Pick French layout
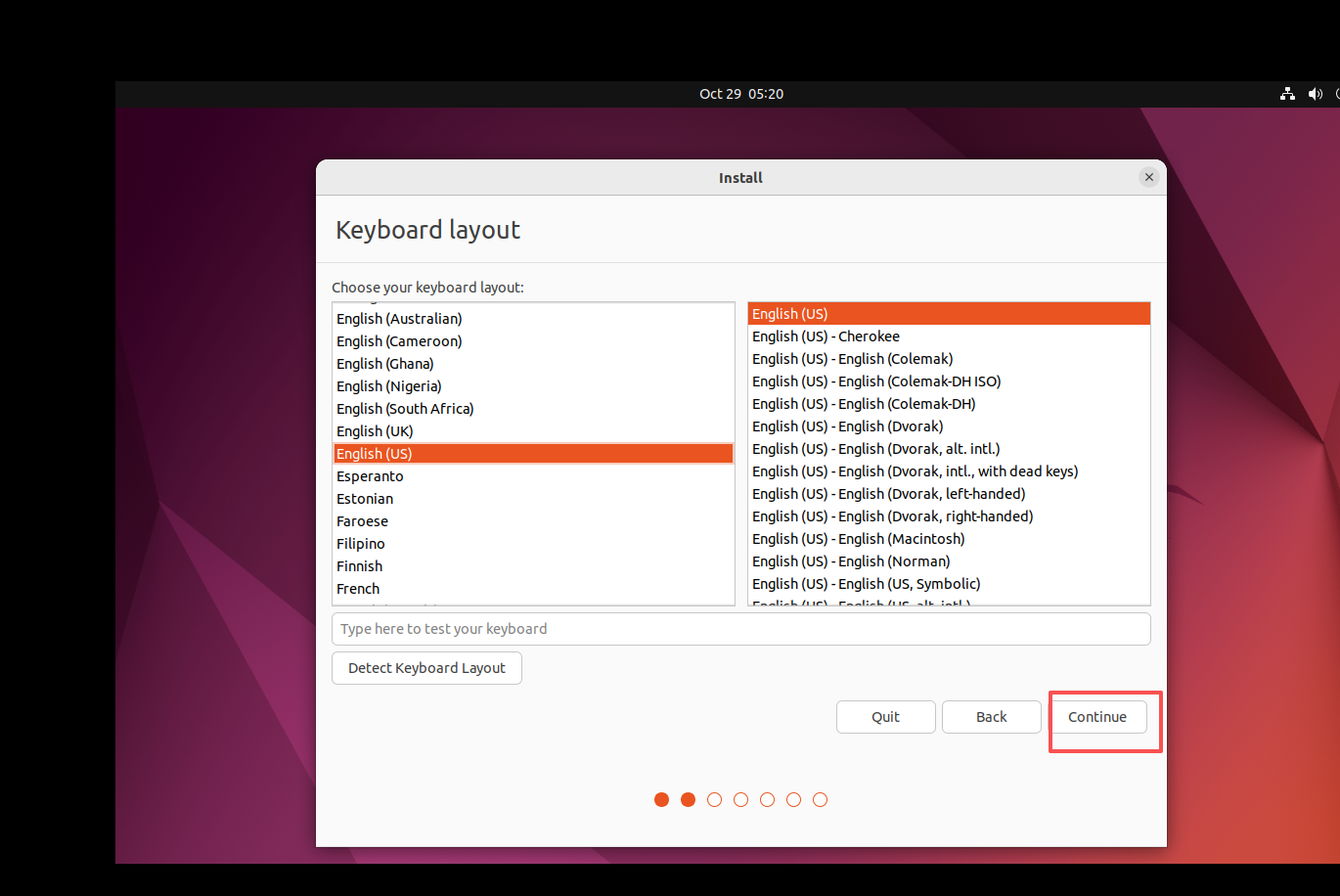 point(533,589)
